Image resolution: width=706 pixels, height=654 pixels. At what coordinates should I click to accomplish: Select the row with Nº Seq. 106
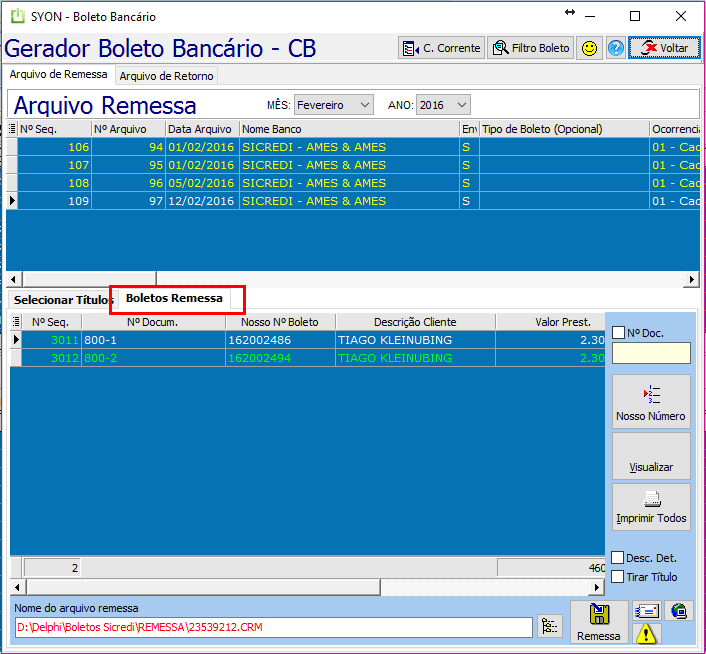(353, 147)
